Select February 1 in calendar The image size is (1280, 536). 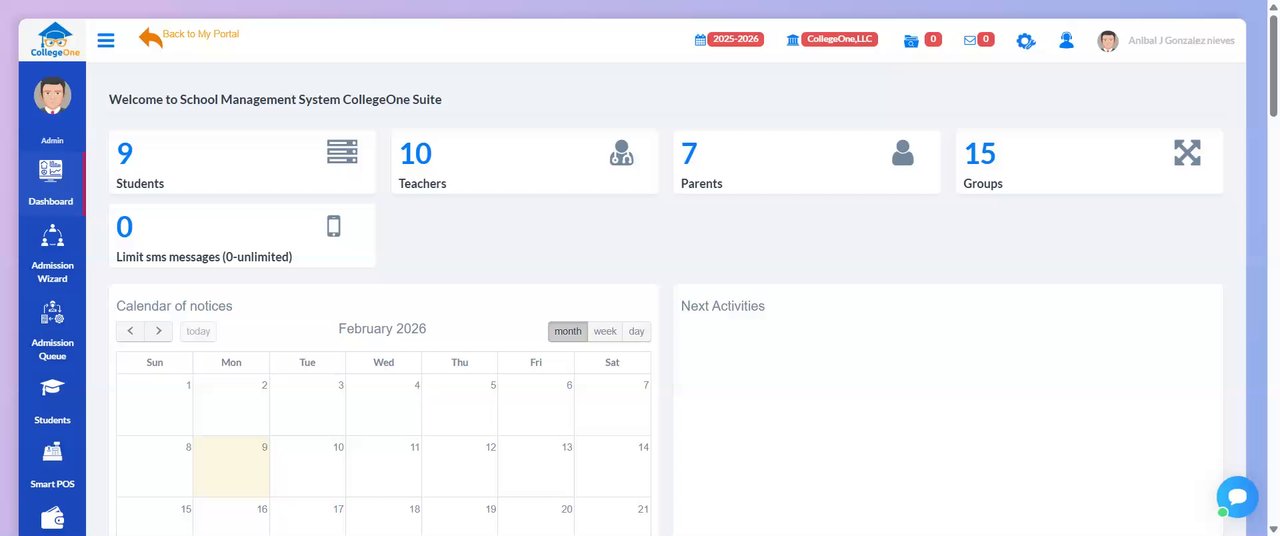tap(155, 405)
